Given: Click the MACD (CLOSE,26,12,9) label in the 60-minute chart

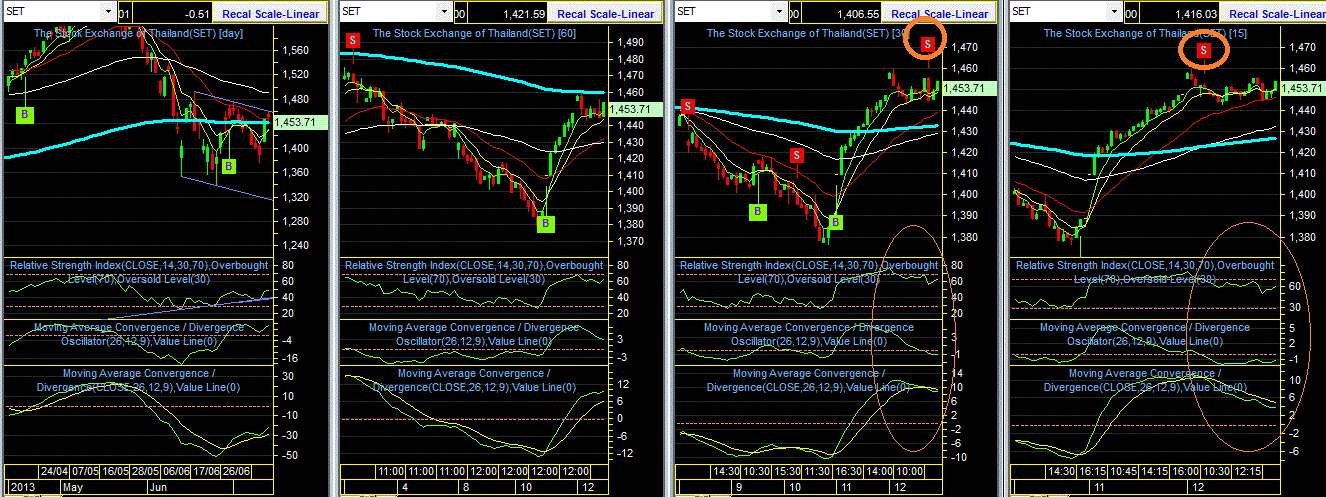Looking at the screenshot, I should click(x=474, y=380).
